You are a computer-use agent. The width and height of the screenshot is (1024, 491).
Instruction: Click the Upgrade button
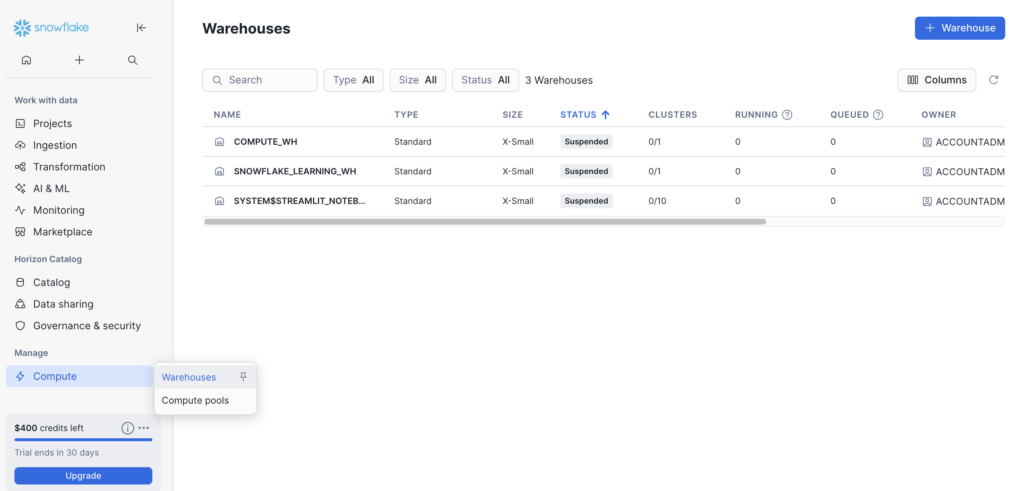pyautogui.click(x=83, y=476)
